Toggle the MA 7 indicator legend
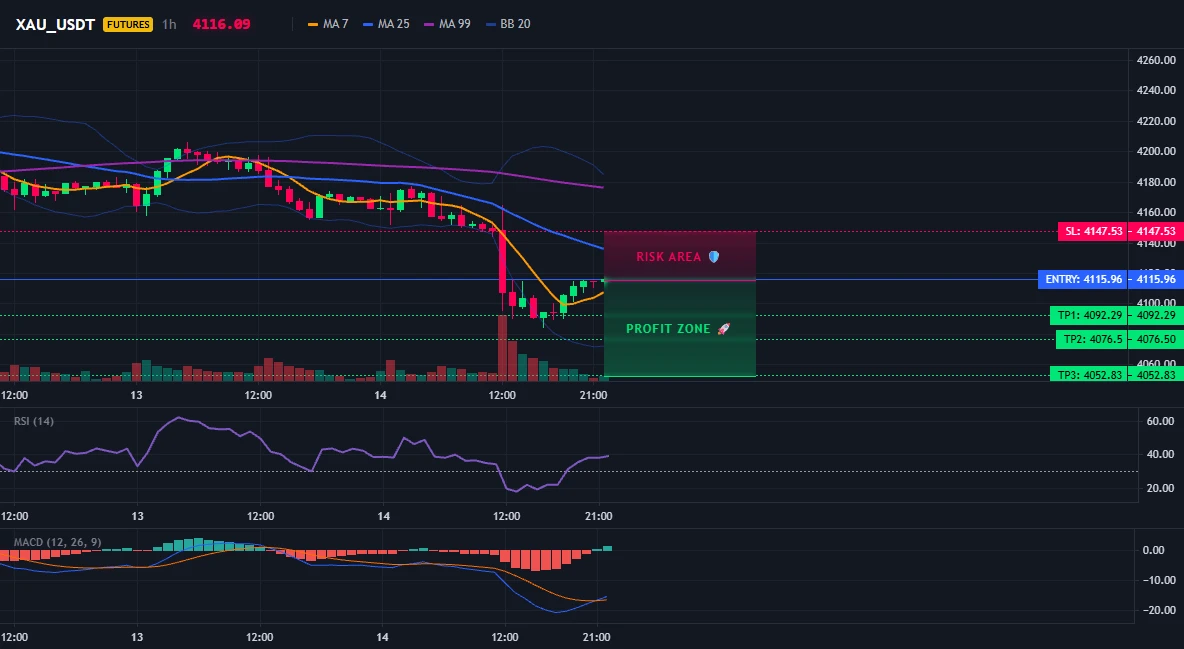This screenshot has height=649, width=1184. coord(328,24)
